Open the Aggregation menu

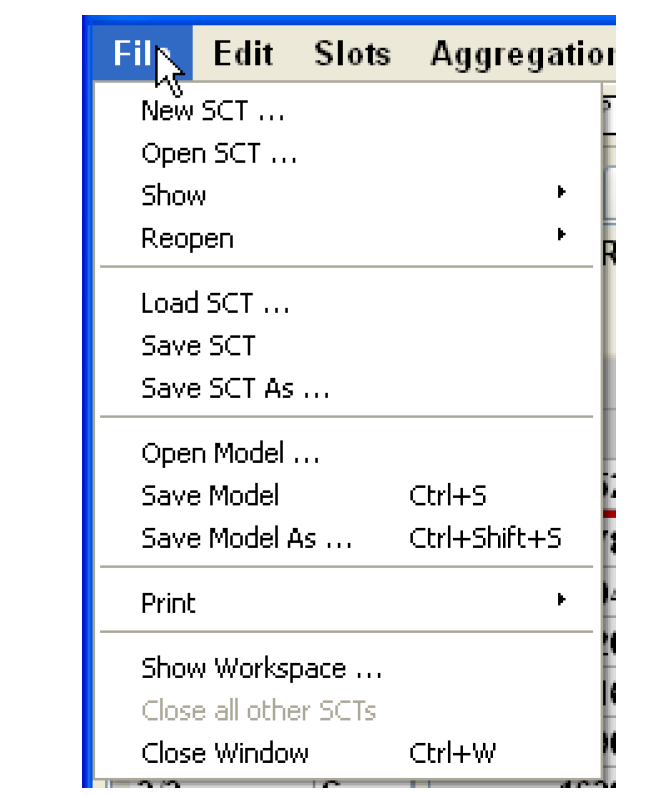click(520, 54)
